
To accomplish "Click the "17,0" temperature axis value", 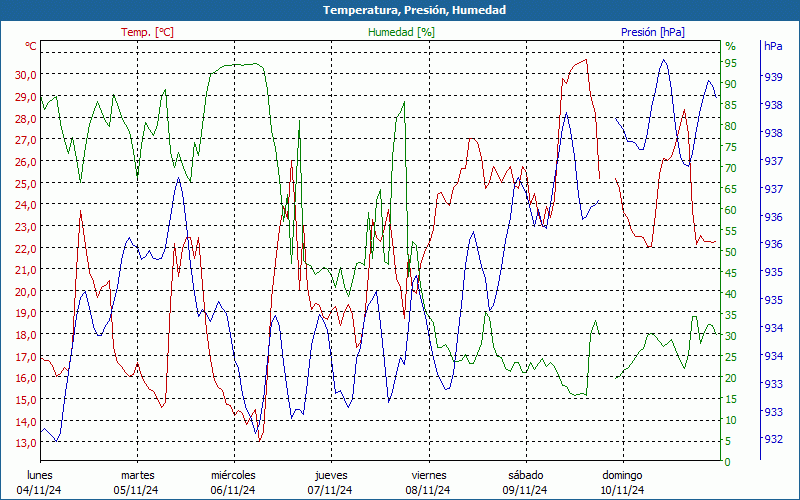I will click(x=26, y=357).
